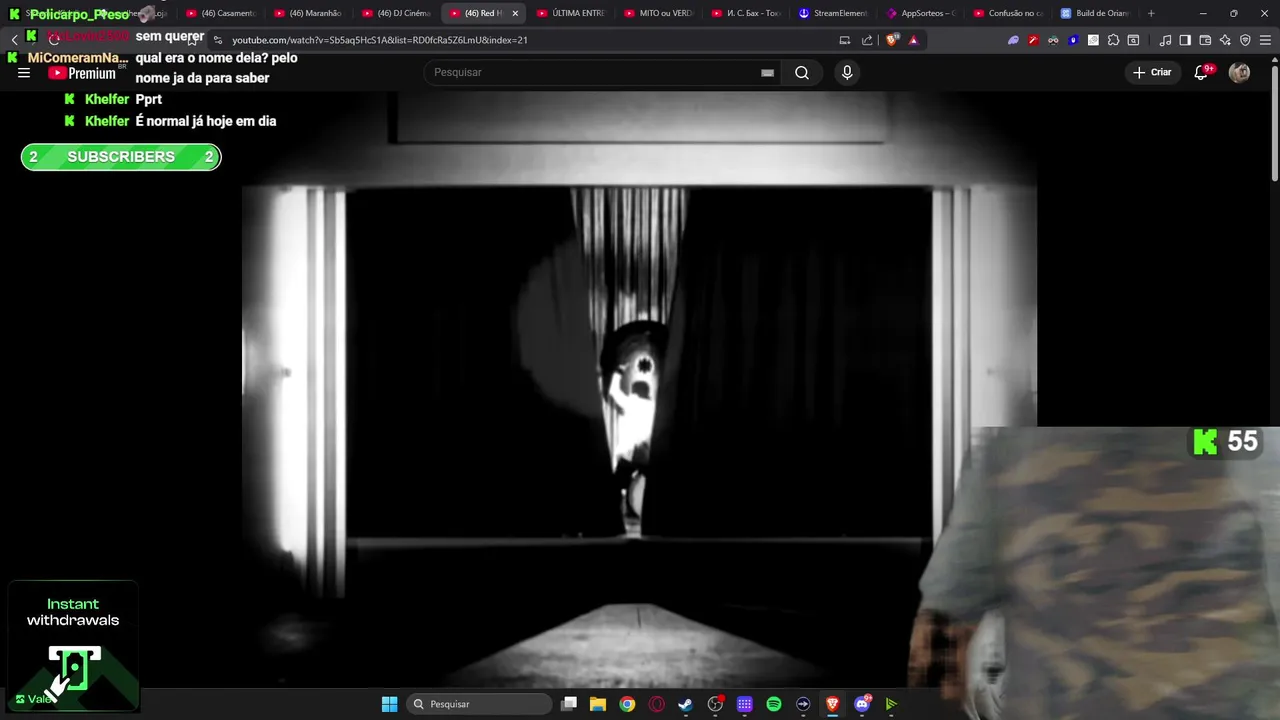Click the browser address bar URL
Viewport: 1280px width, 720px height.
[x=380, y=40]
